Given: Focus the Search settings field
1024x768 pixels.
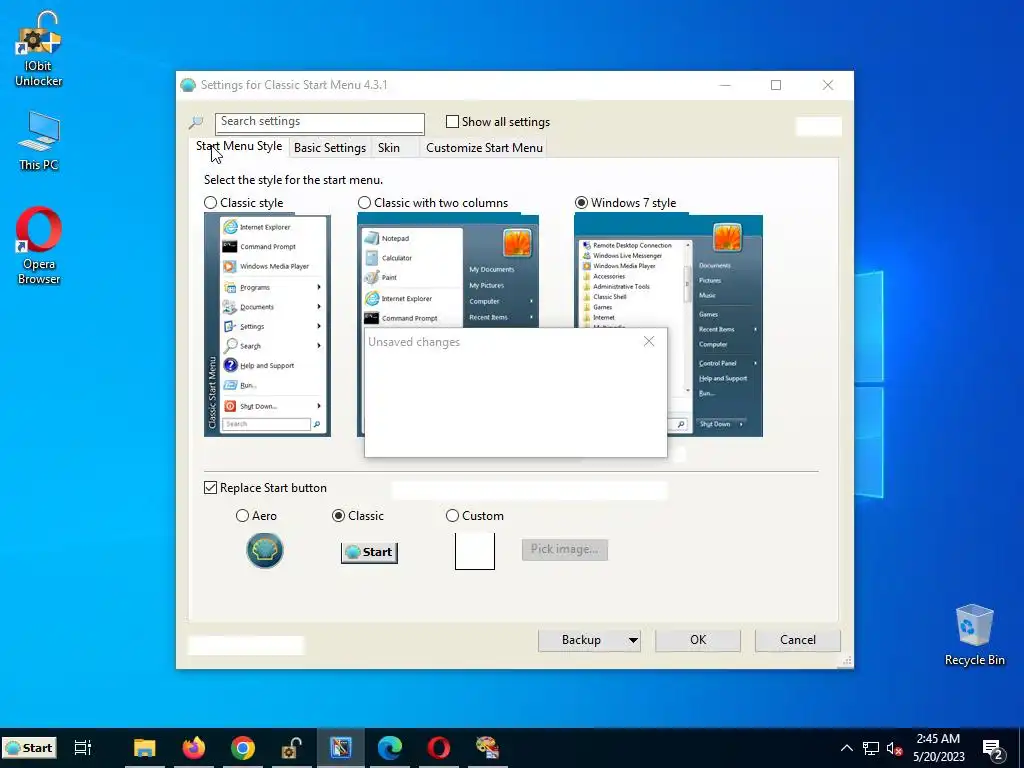Looking at the screenshot, I should coord(320,123).
